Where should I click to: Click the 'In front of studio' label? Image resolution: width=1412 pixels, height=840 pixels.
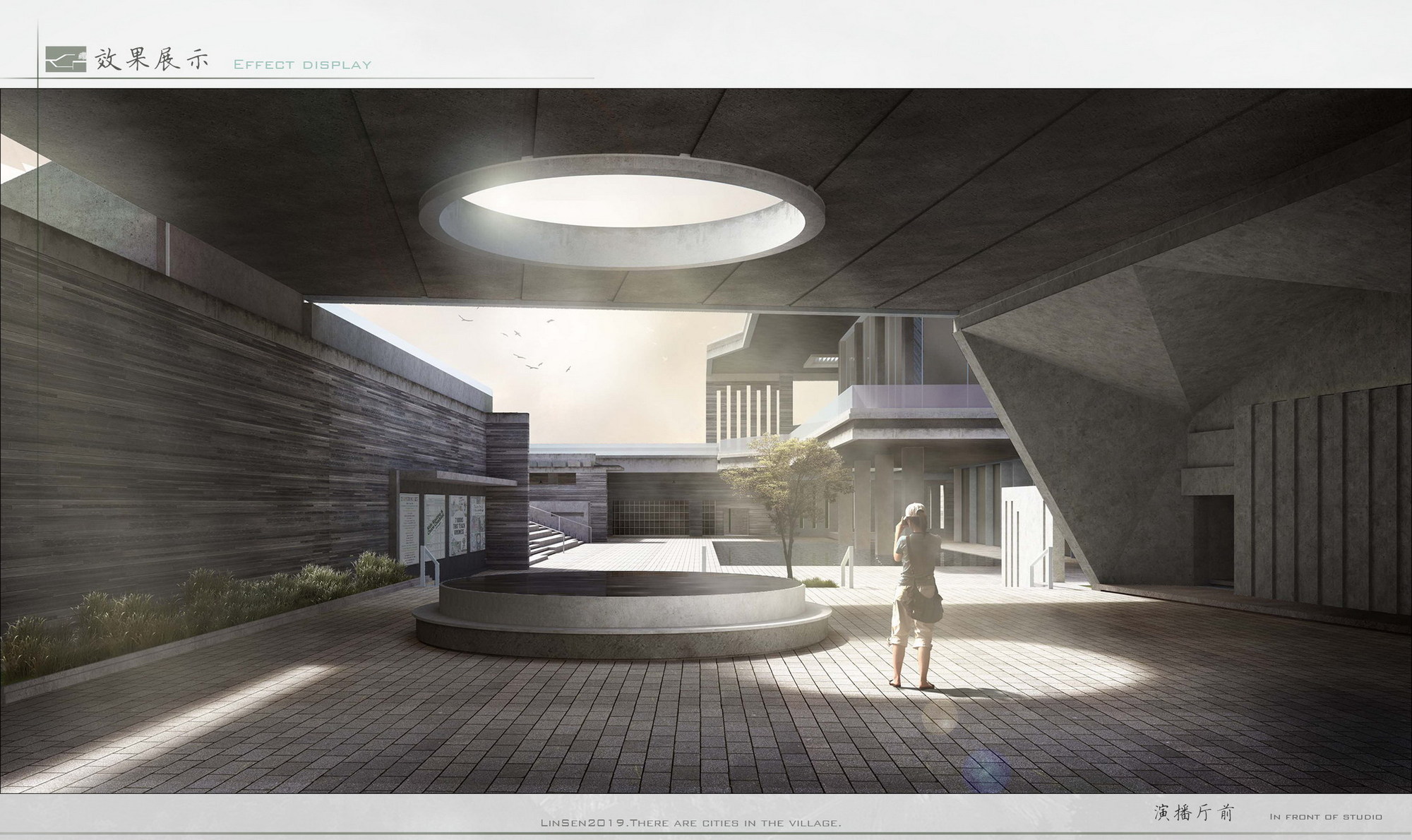(x=1325, y=817)
